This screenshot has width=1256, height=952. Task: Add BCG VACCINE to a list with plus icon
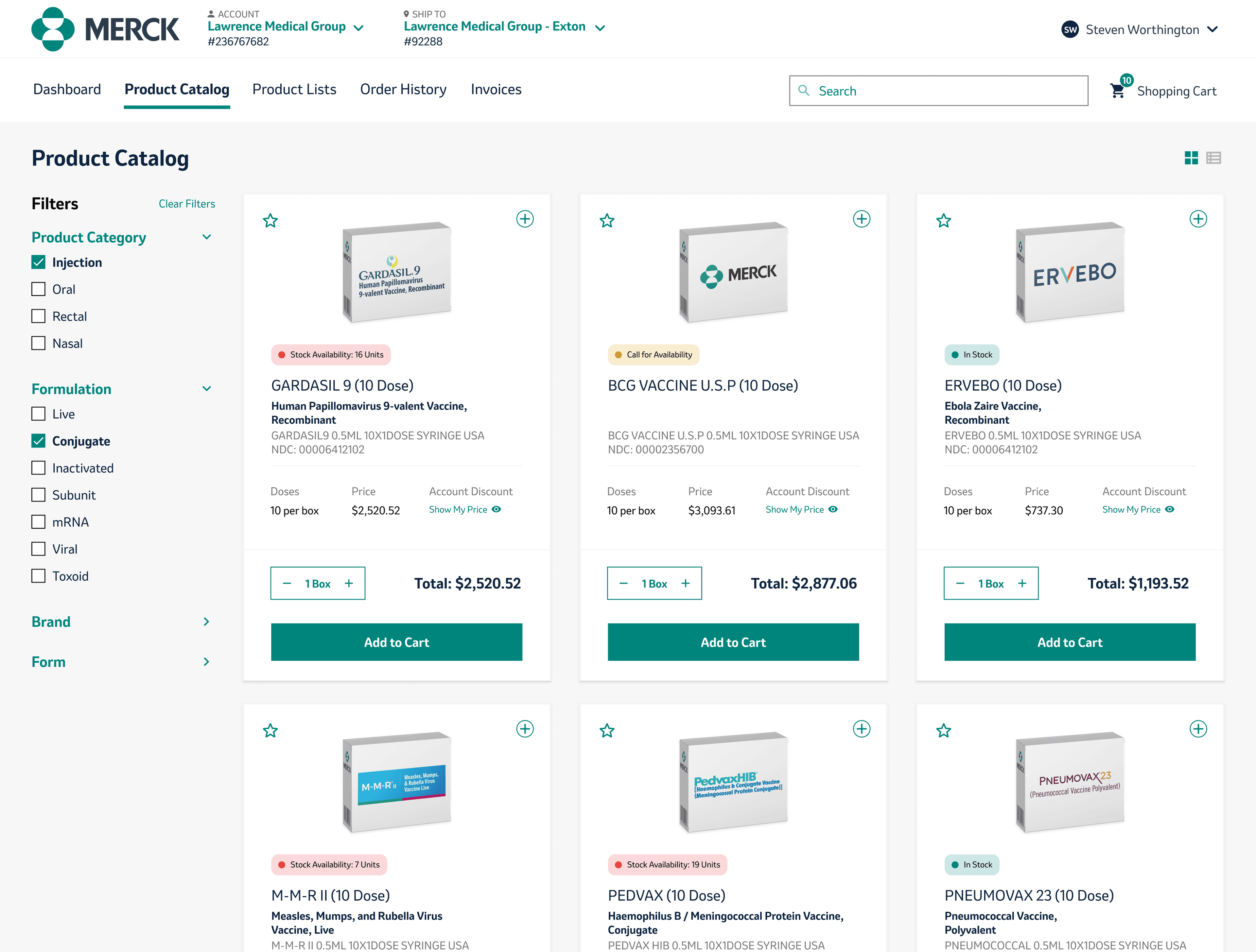point(861,219)
